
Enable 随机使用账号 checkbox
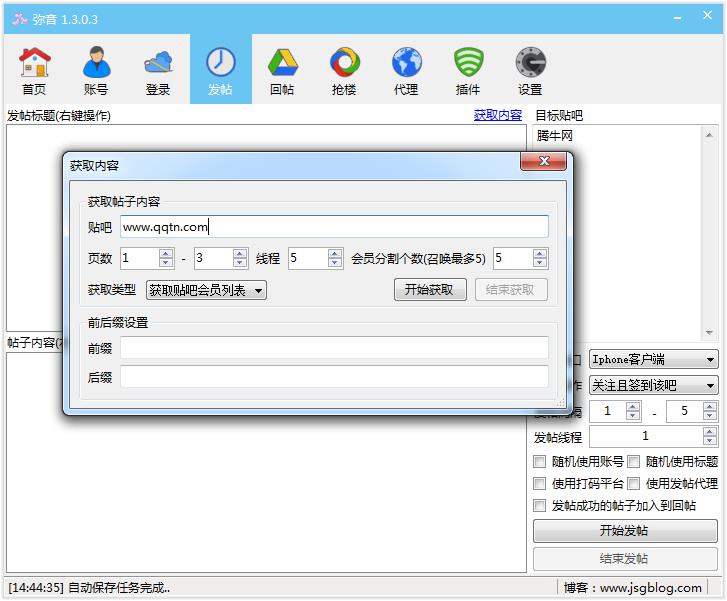tap(541, 462)
